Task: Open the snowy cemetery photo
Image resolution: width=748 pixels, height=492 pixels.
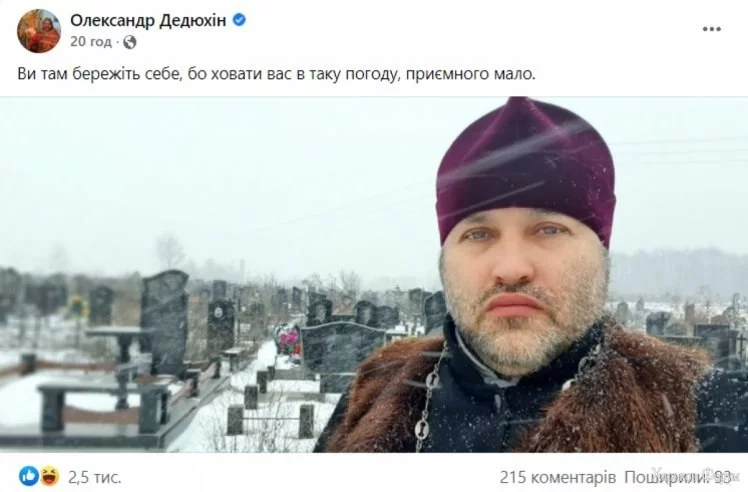Action: [x=374, y=275]
